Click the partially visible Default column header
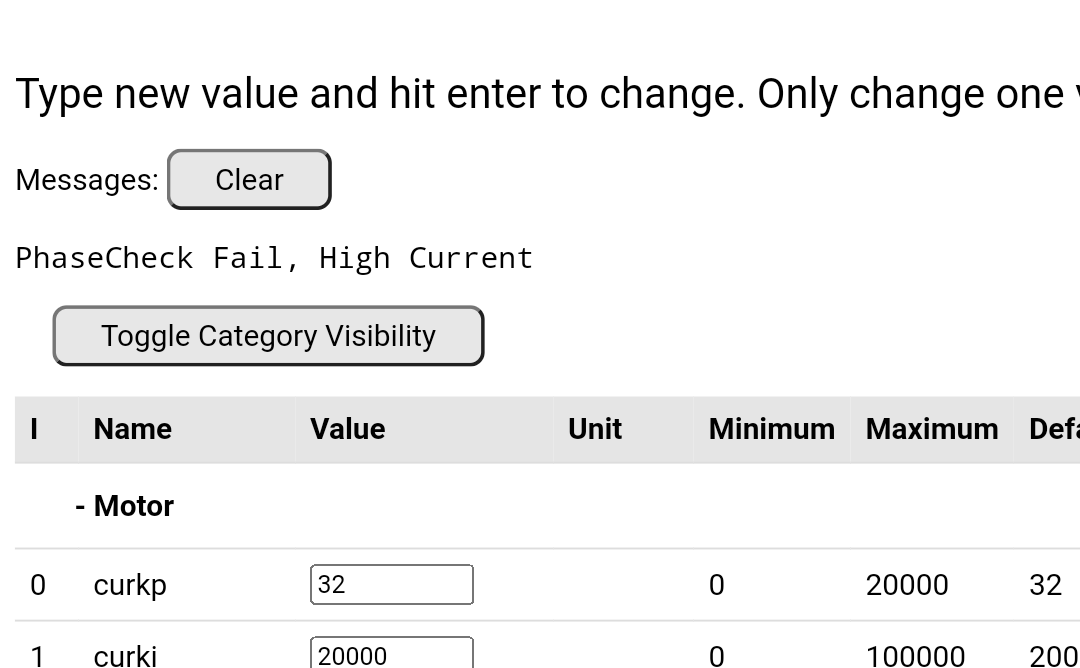The image size is (1080, 668). coord(1053,429)
